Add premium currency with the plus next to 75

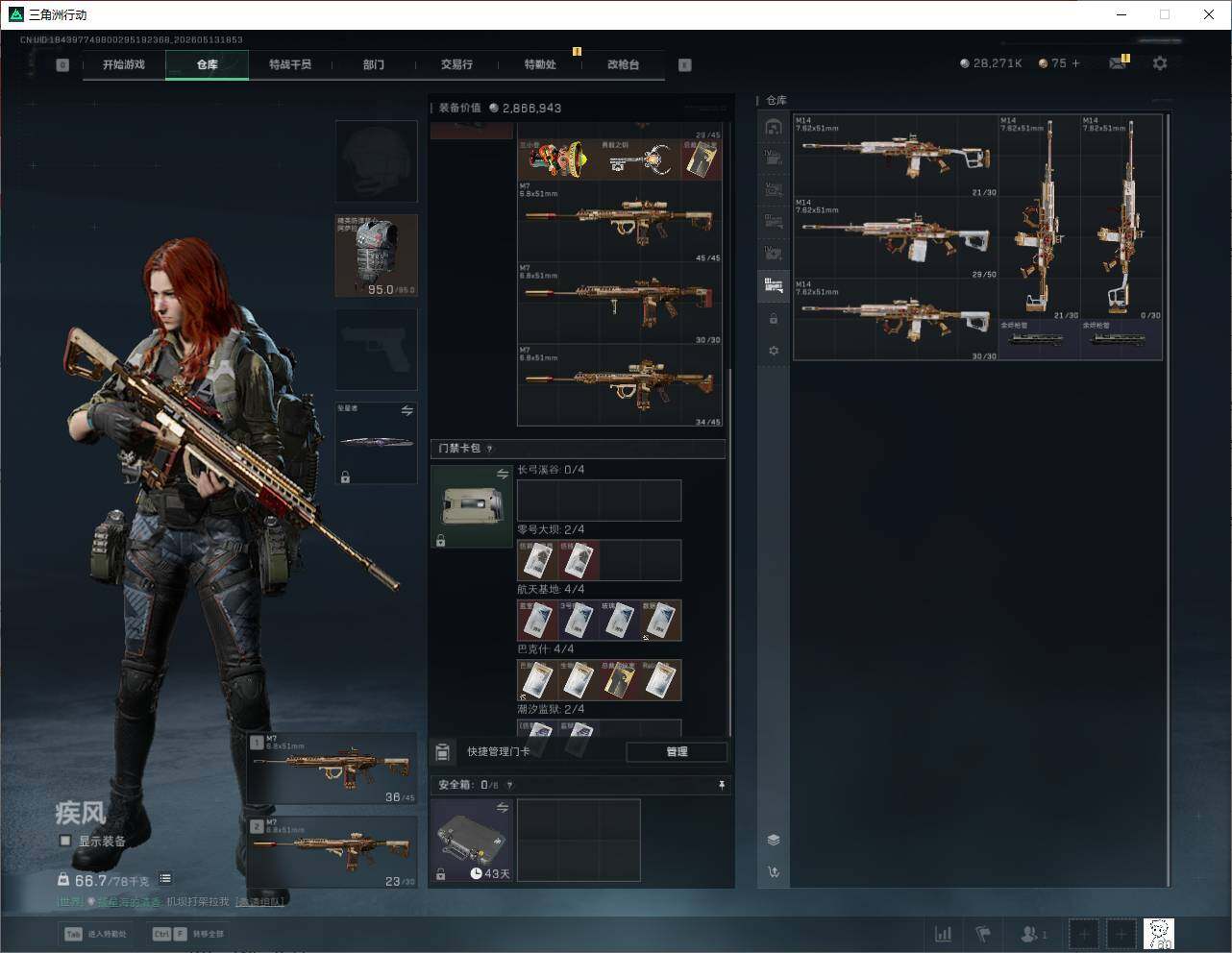(1075, 63)
